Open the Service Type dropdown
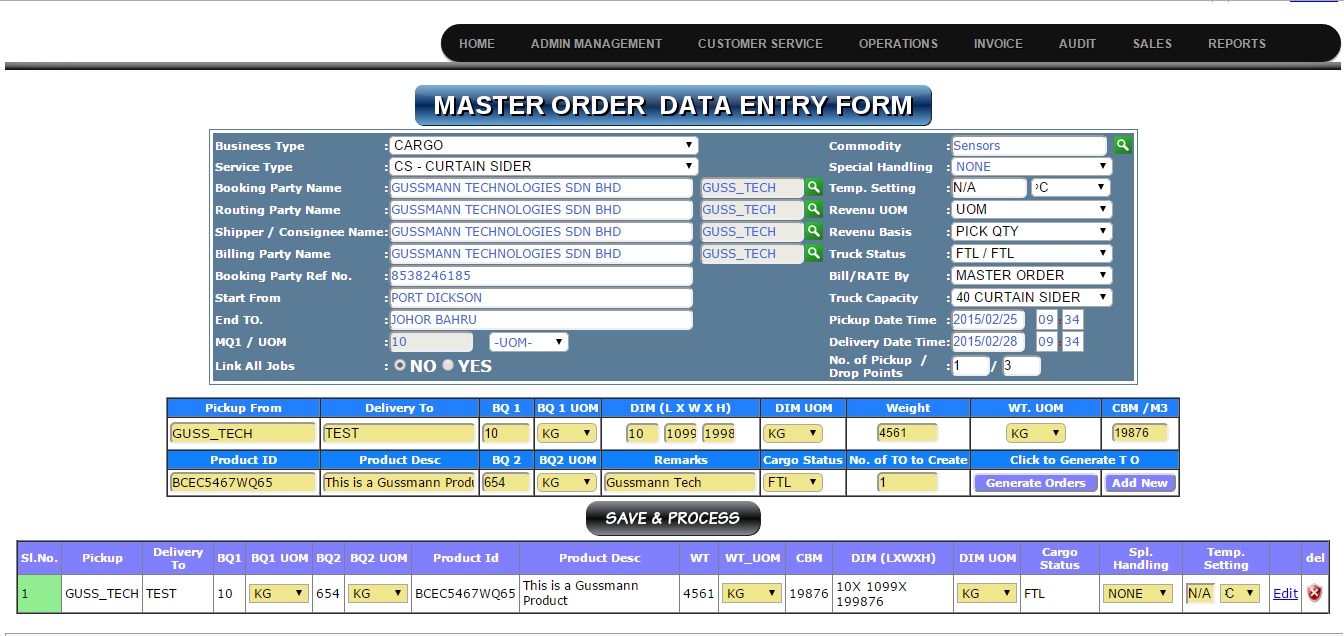This screenshot has height=636, width=1344. (544, 167)
